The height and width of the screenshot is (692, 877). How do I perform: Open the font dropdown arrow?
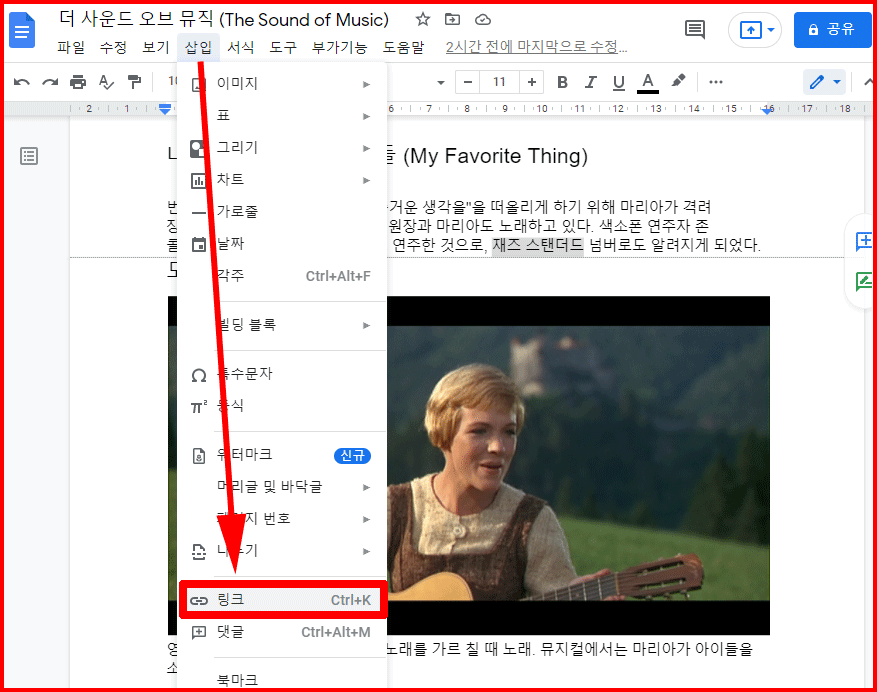tap(441, 83)
